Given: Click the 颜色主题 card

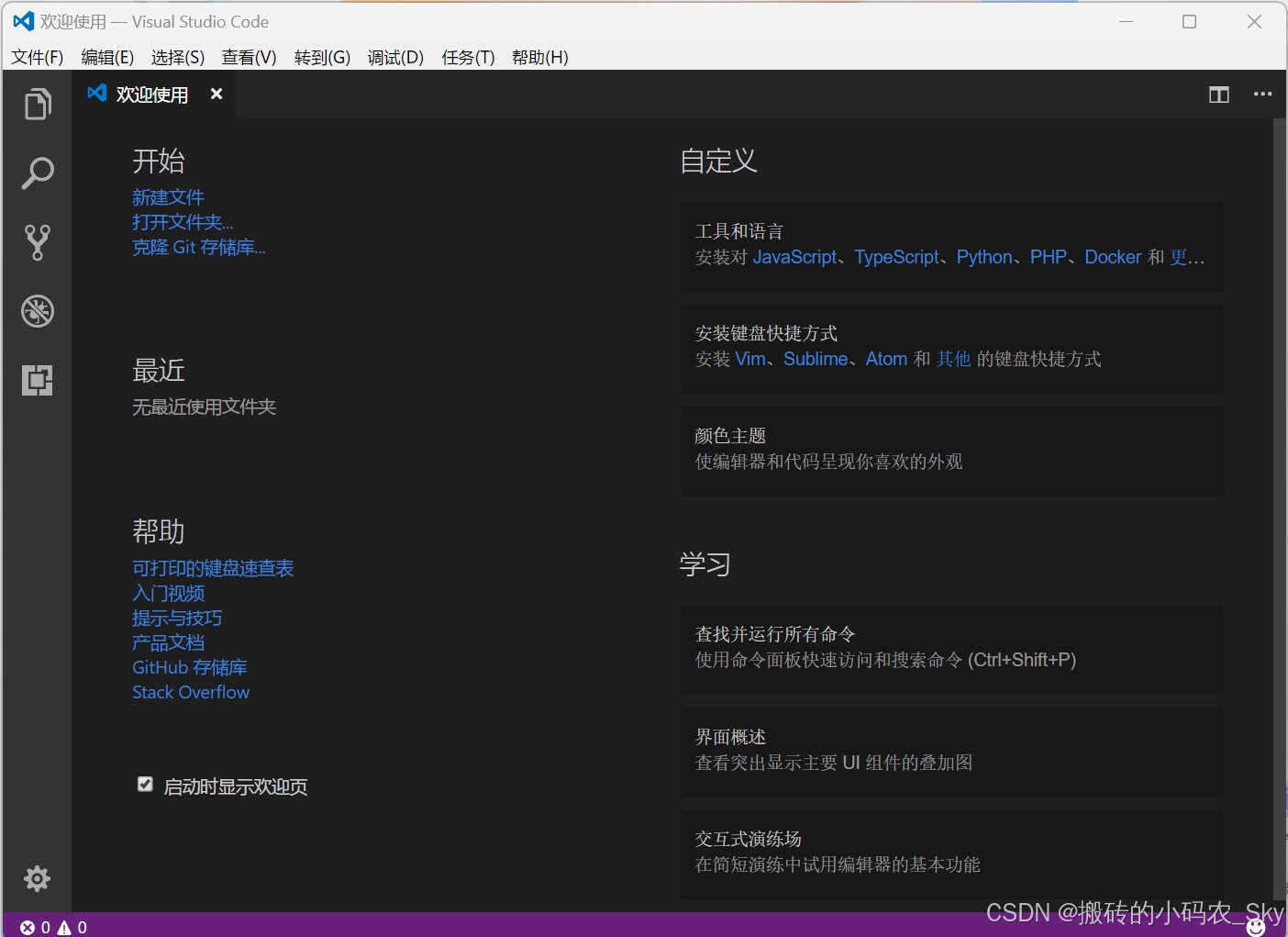Looking at the screenshot, I should click(952, 451).
